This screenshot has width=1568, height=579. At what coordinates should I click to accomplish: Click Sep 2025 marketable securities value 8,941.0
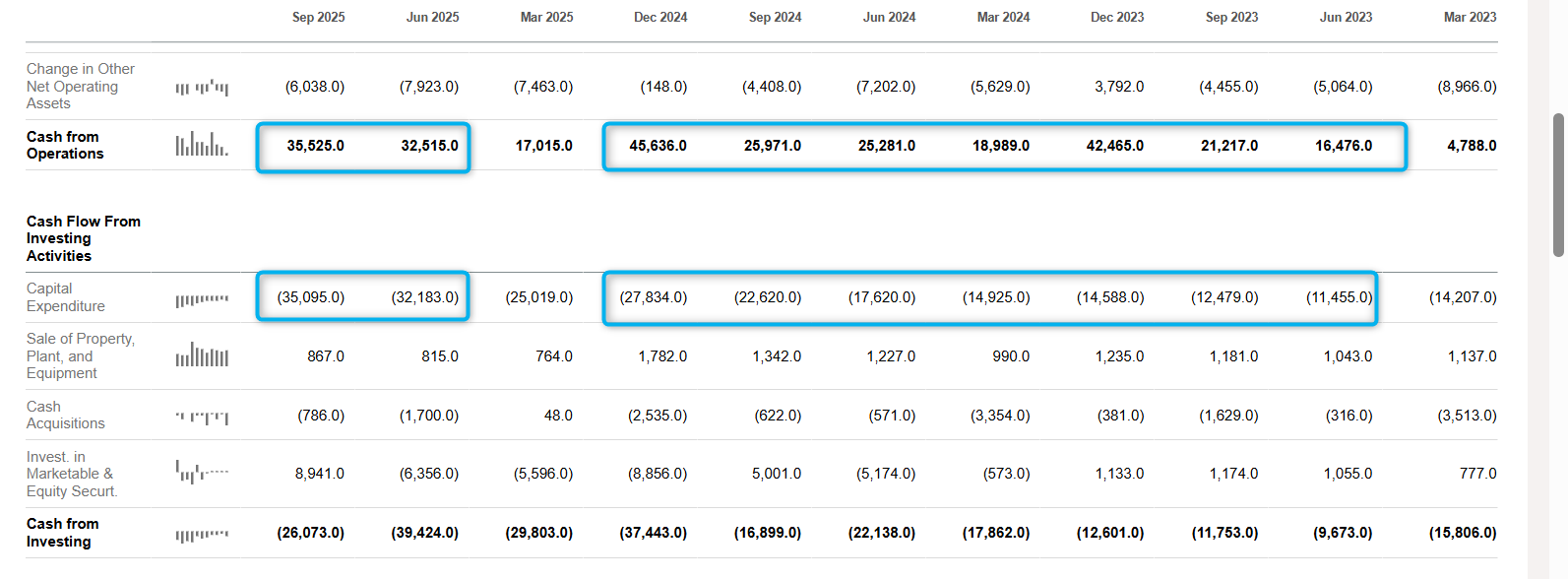tap(319, 474)
